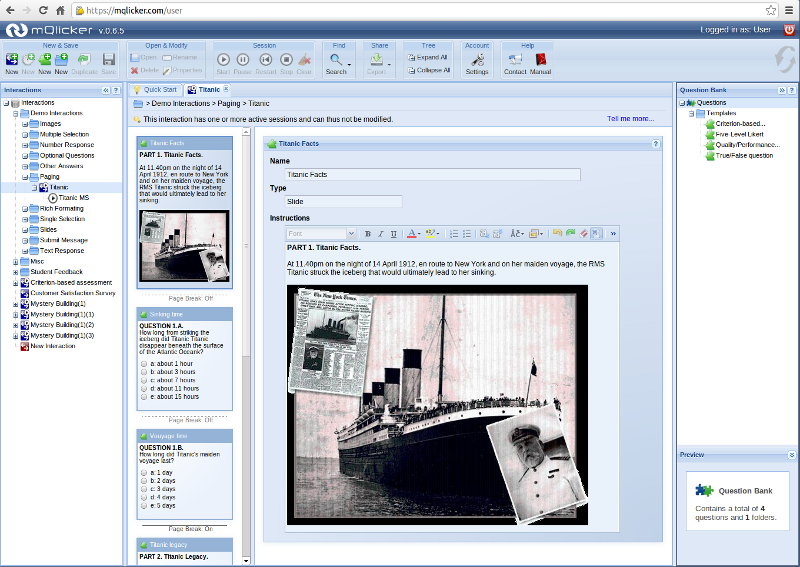This screenshot has width=800, height=567.
Task: Select answer 'a: 1 day'
Action: coord(144,473)
